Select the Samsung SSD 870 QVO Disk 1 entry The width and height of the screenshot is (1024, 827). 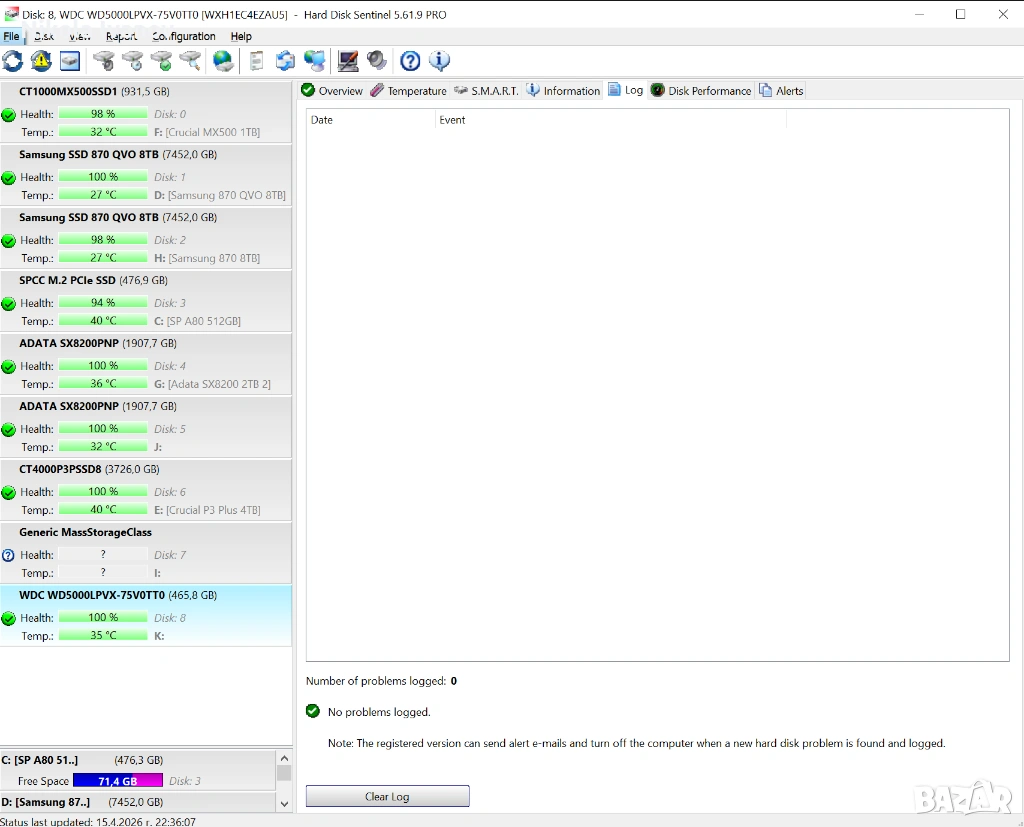[x=146, y=174]
